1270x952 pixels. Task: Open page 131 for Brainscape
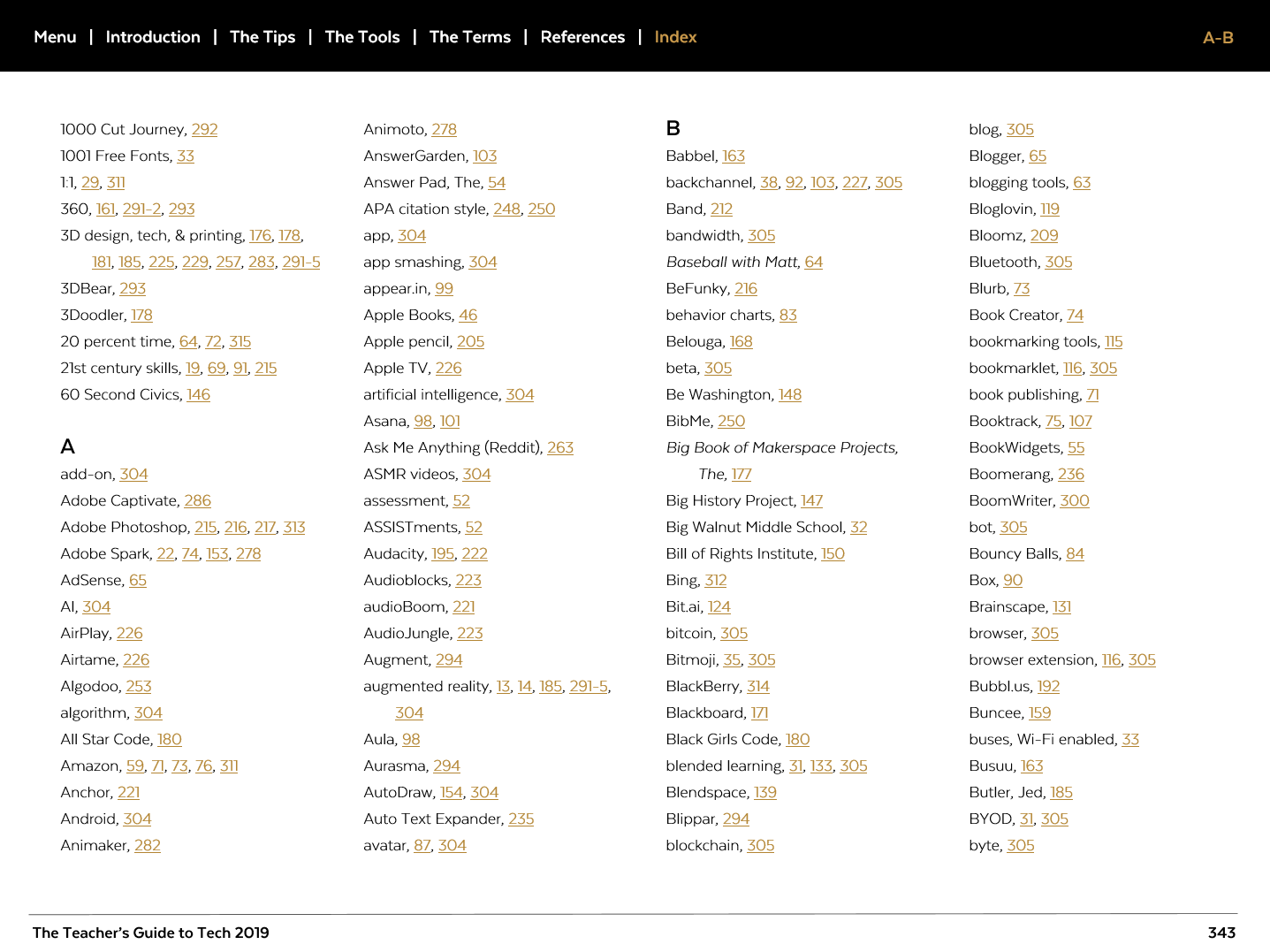point(1062,606)
